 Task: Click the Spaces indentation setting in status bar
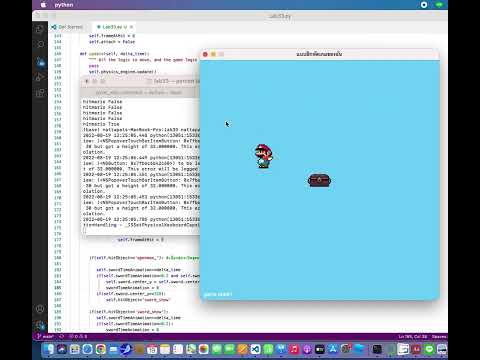439,337
